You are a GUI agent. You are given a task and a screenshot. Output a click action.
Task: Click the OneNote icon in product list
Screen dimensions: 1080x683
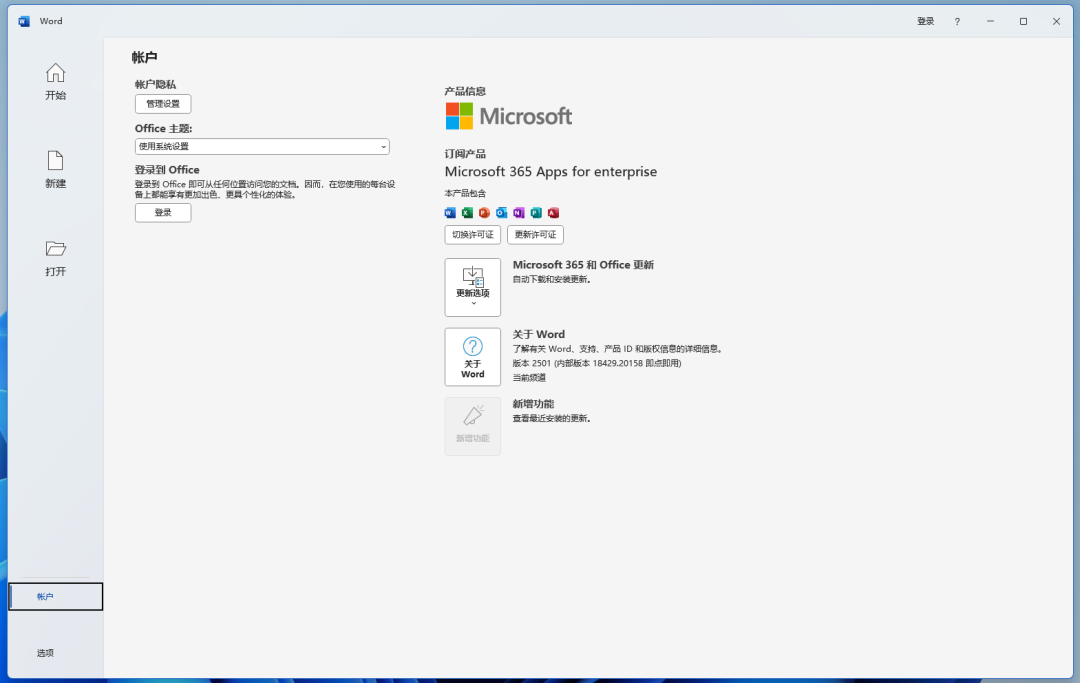coord(519,213)
